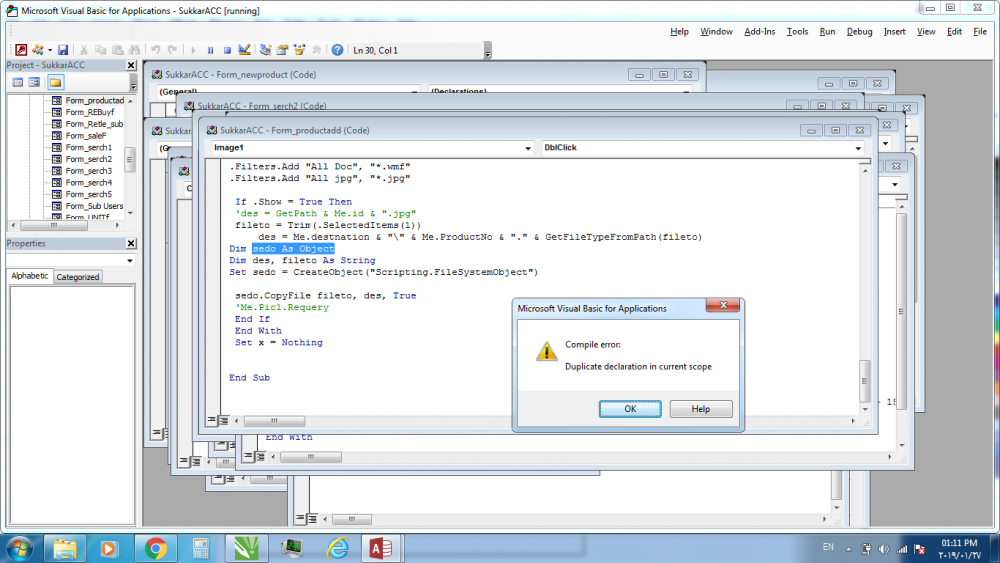
Task: Click the Save toolbar icon
Action: pyautogui.click(x=62, y=50)
